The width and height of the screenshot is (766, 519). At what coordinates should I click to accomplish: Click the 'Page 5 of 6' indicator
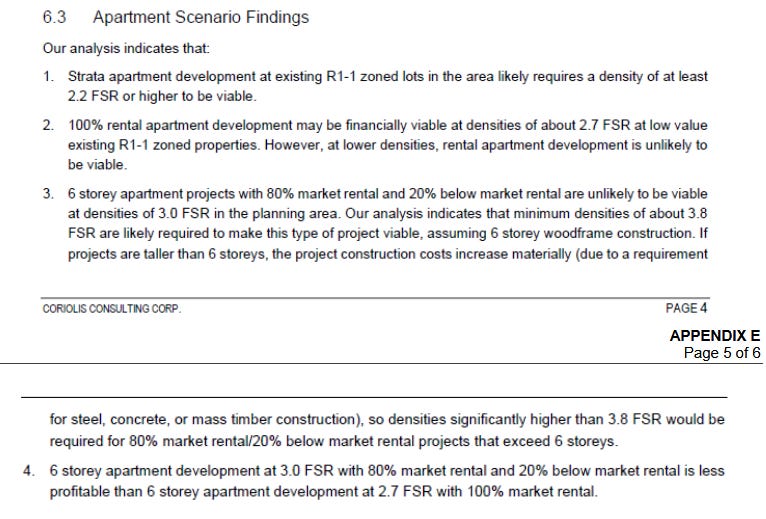[x=722, y=353]
